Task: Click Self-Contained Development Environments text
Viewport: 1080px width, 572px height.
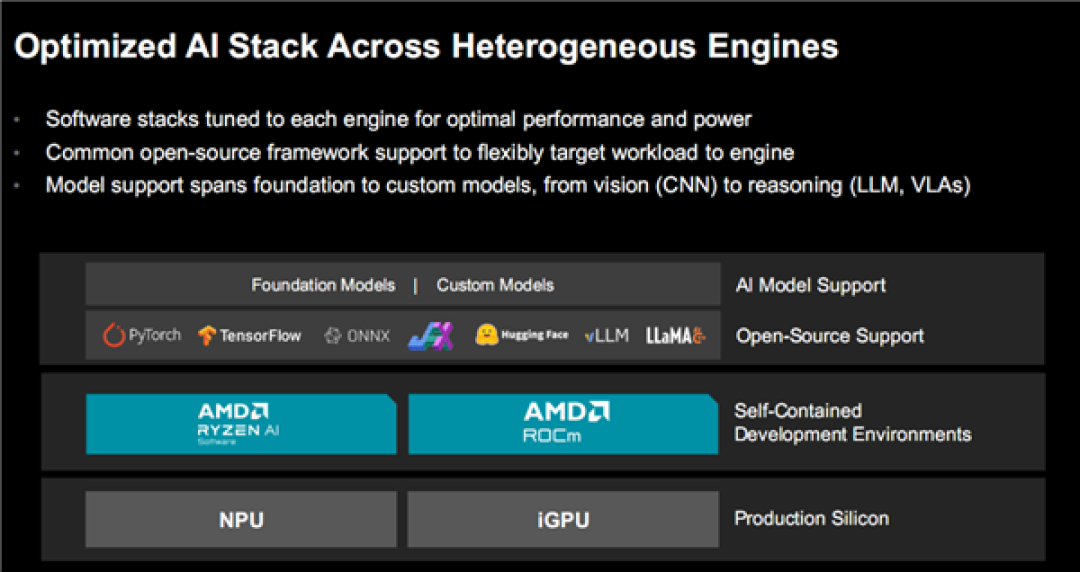Action: tap(853, 422)
